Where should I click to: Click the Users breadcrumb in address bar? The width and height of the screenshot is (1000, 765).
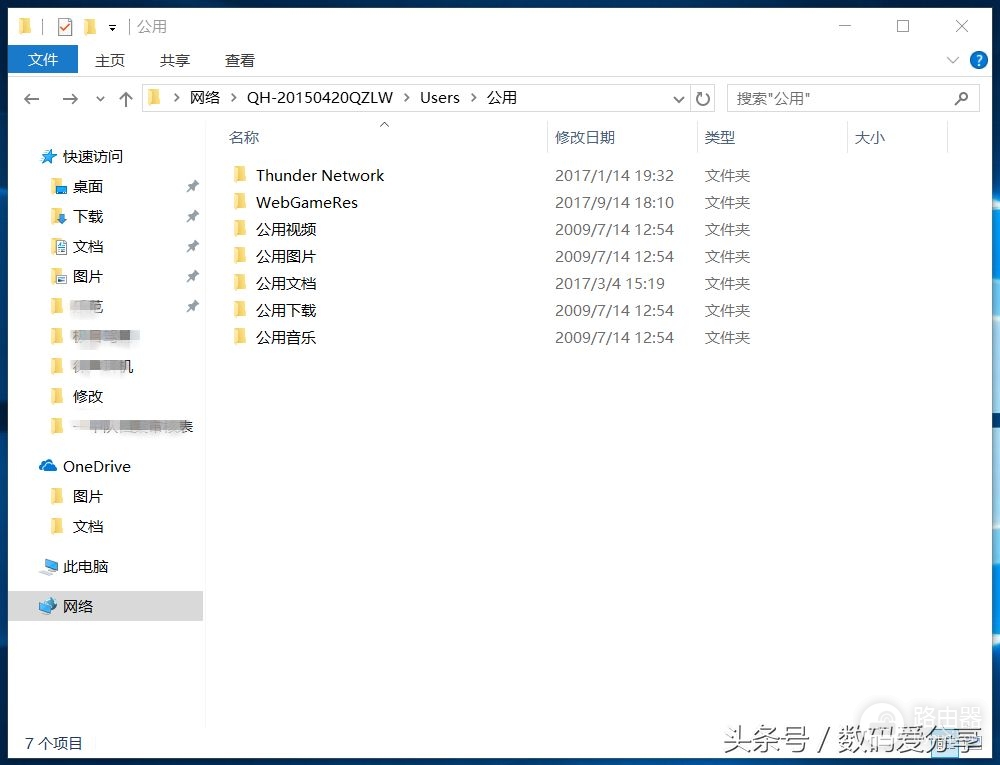click(439, 98)
